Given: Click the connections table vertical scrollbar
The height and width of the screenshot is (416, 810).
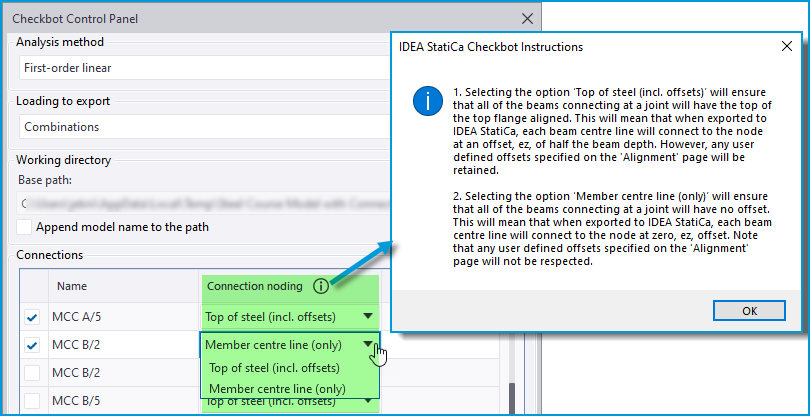Looking at the screenshot, I should coord(512,397).
